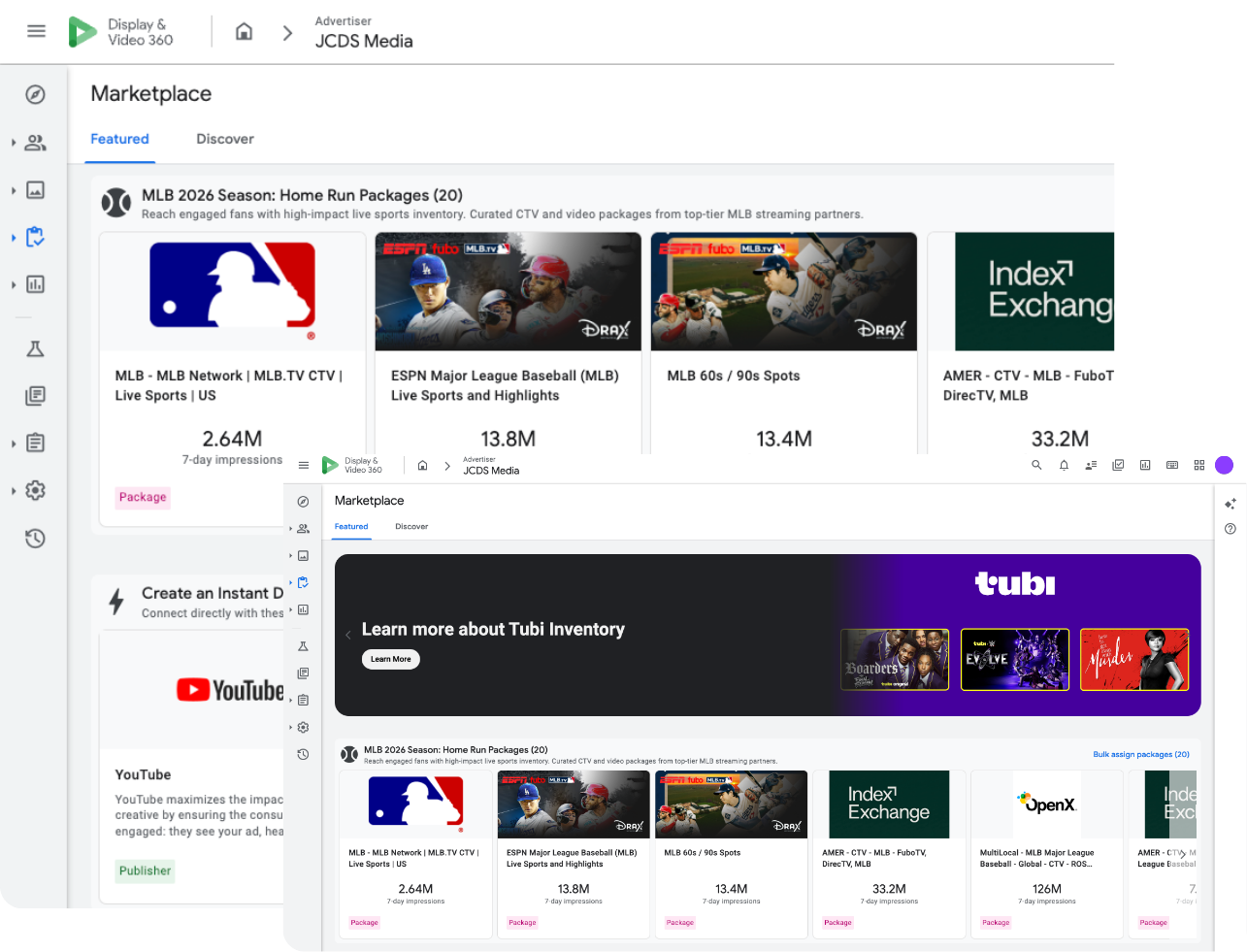Click the Learn More button on the Tubi banner

click(391, 659)
